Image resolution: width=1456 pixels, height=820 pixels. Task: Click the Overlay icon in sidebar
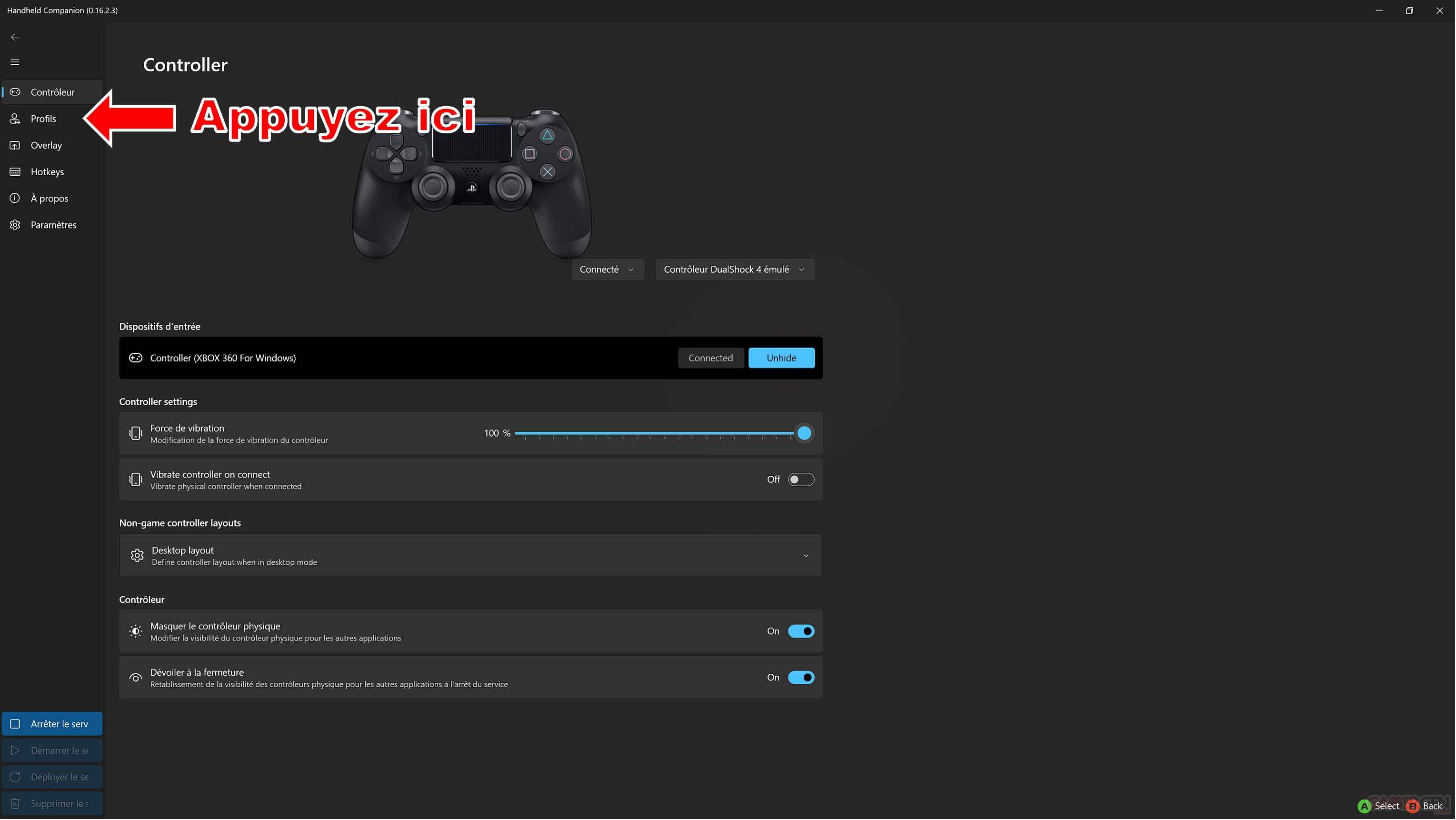15,145
